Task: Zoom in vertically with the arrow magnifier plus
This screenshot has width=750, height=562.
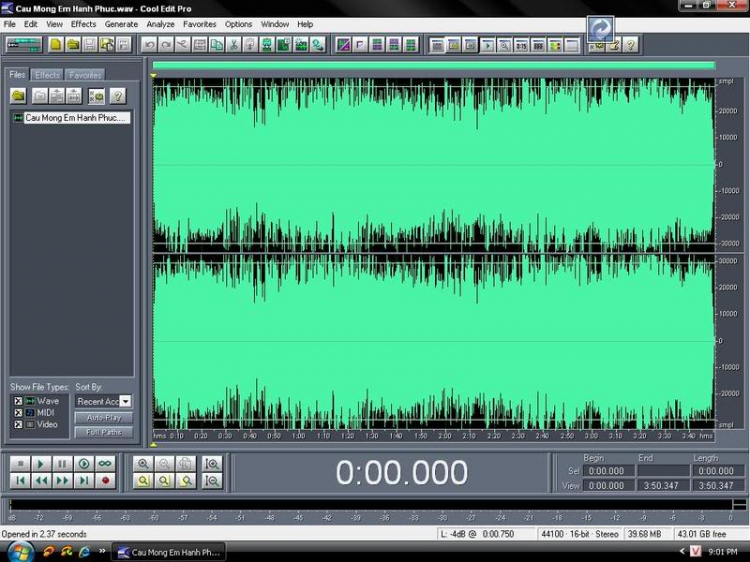Action: 212,463
